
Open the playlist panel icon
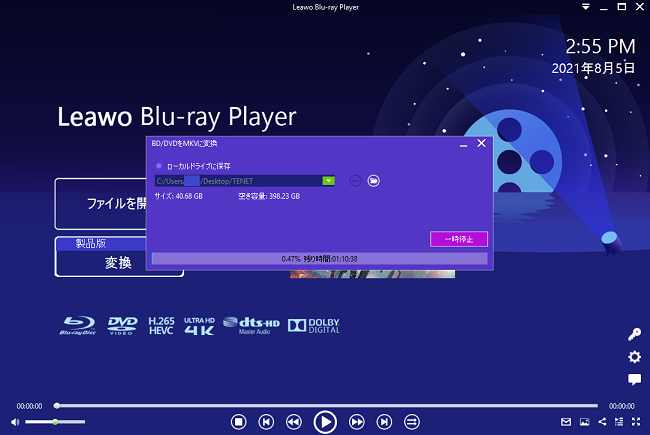[x=619, y=422]
